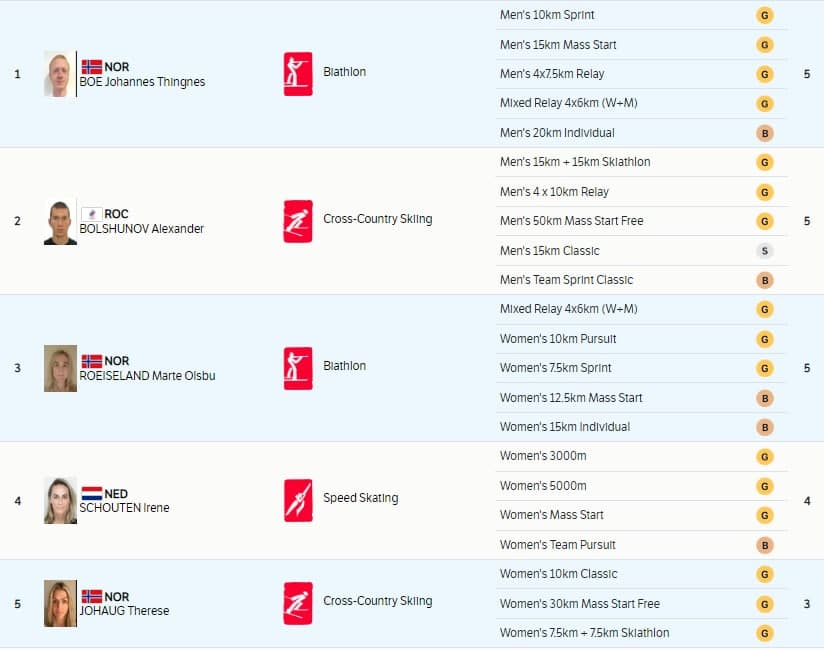The height and width of the screenshot is (650, 824).
Task: Click Johannes Thingnes Boe's biathlon sport icon
Action: tap(298, 74)
